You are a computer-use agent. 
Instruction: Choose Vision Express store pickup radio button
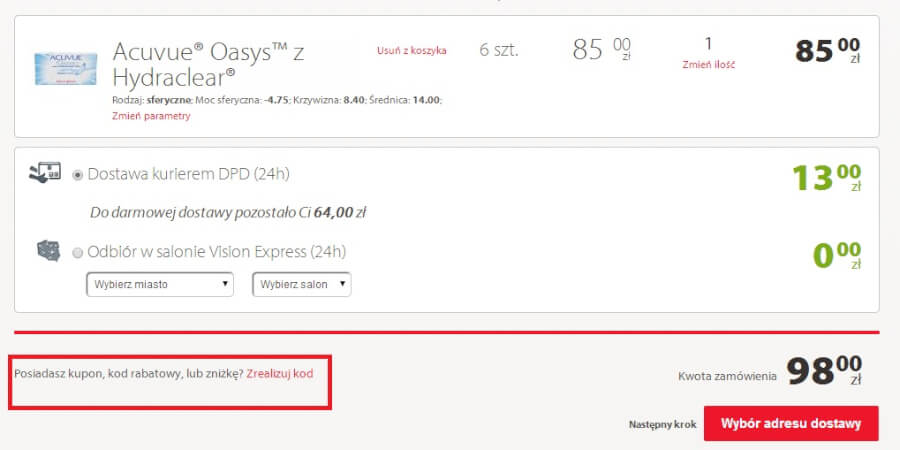pos(78,252)
